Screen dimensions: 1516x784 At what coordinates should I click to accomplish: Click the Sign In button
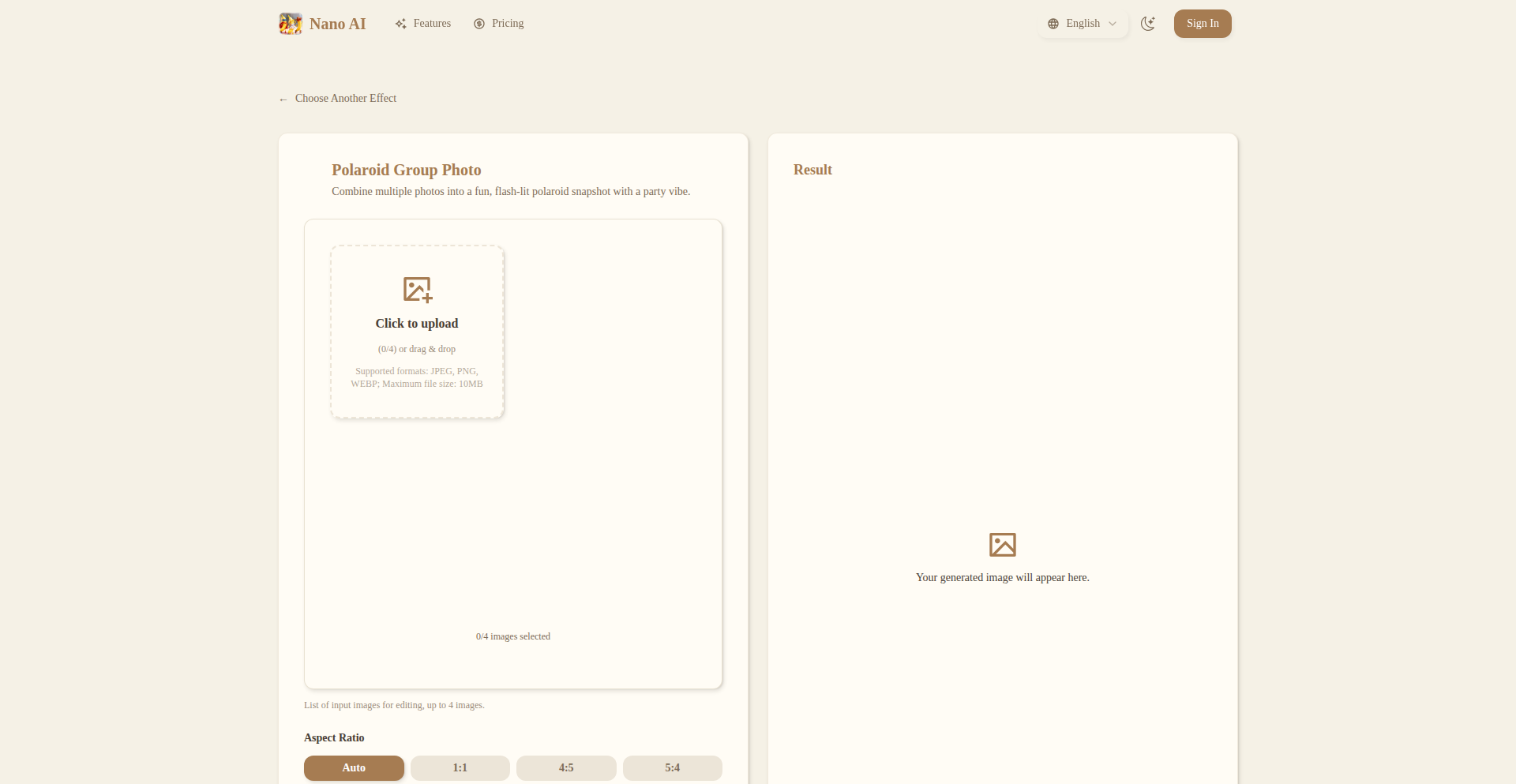[1203, 24]
